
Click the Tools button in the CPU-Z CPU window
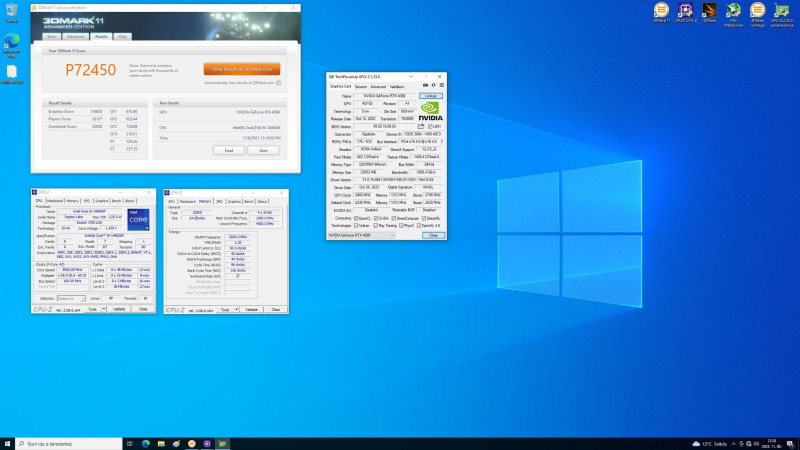(92, 309)
